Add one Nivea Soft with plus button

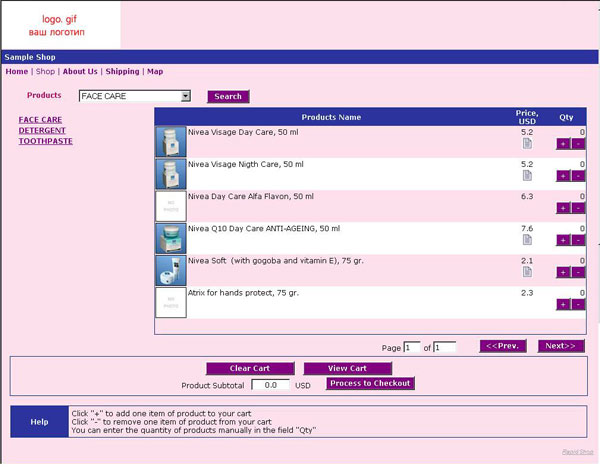click(x=563, y=272)
